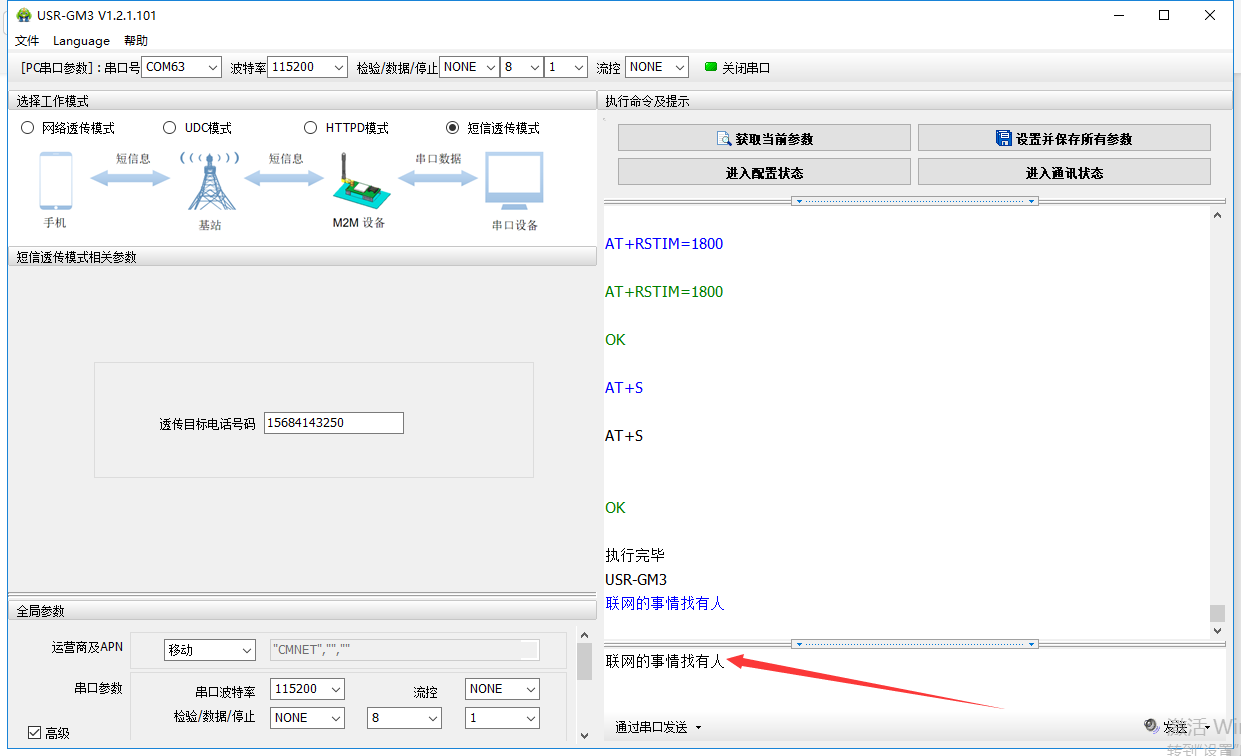Click the magnifier icon on get current parameters
Screen dimensions: 1241x756
(725, 139)
